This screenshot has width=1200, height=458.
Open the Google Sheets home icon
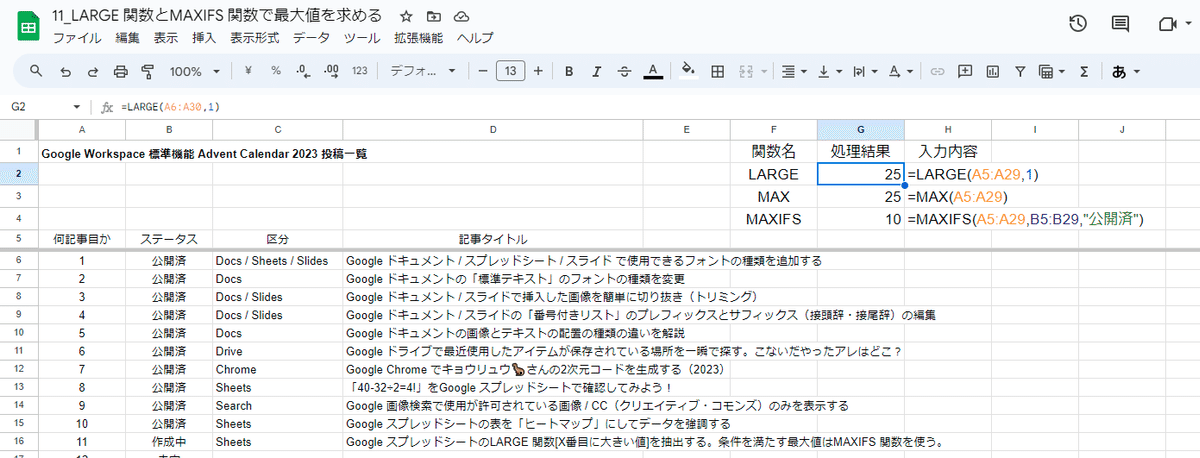point(26,25)
